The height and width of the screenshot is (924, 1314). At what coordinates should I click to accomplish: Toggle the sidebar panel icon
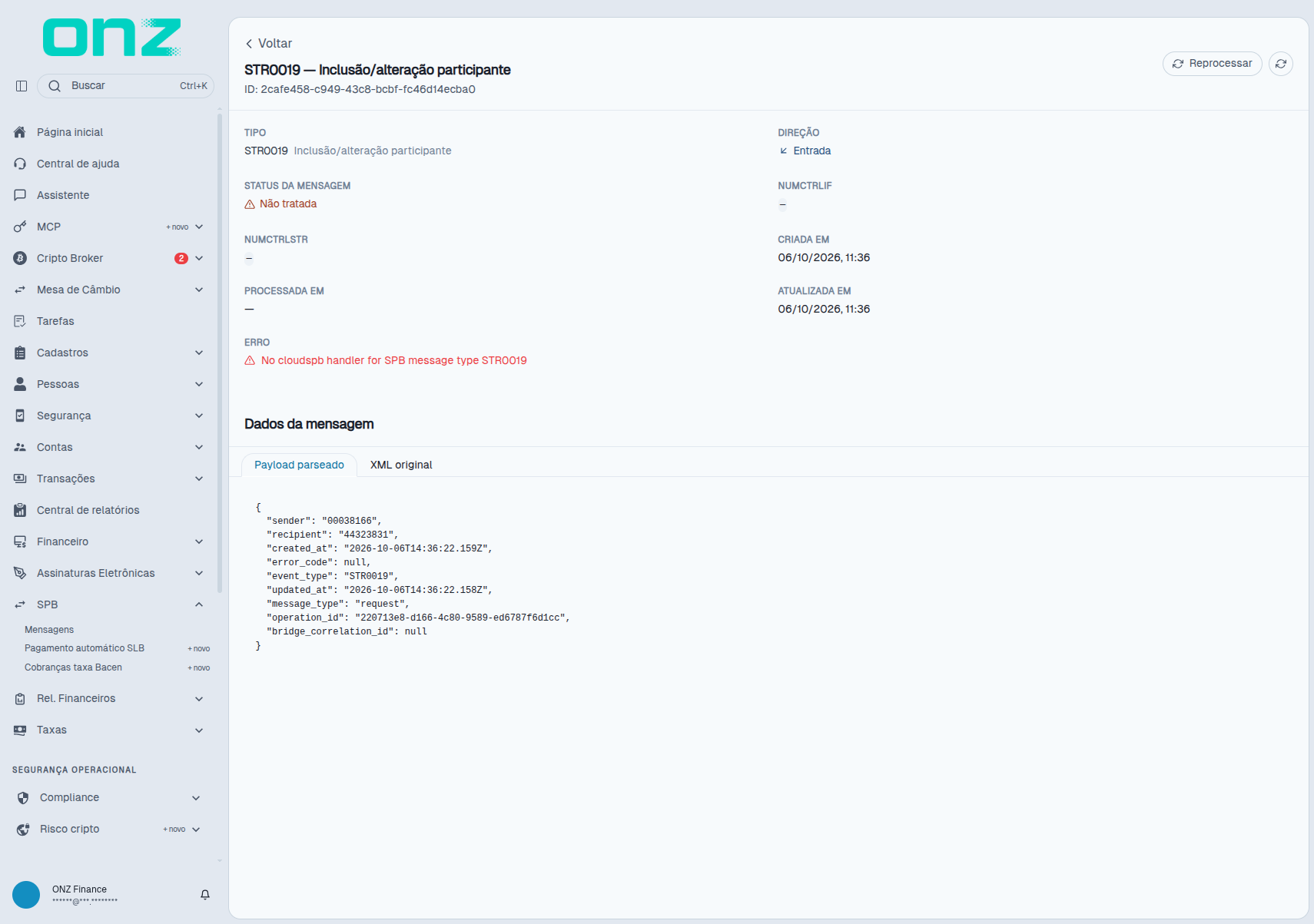[x=22, y=86]
